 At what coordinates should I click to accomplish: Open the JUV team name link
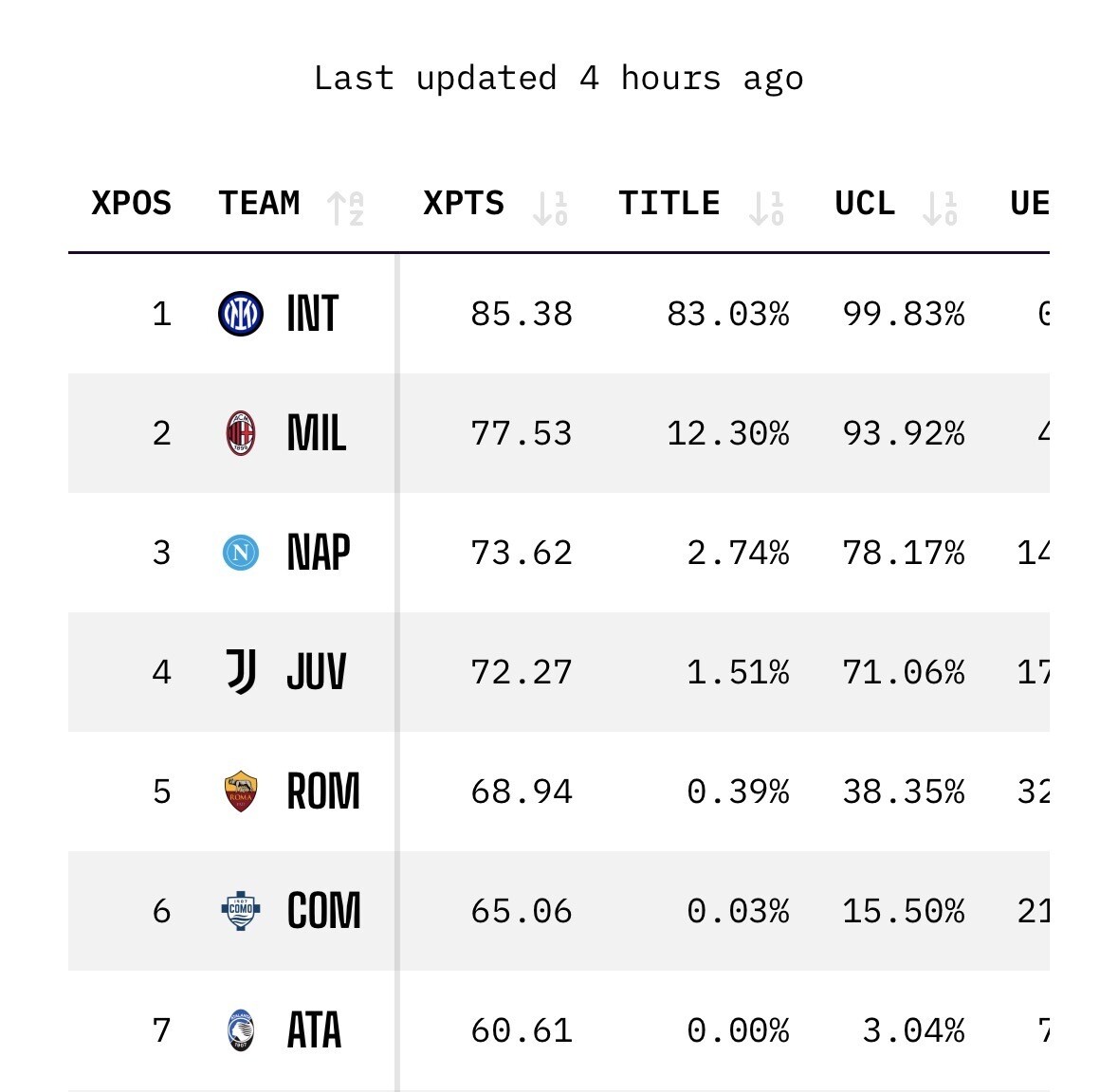(317, 672)
